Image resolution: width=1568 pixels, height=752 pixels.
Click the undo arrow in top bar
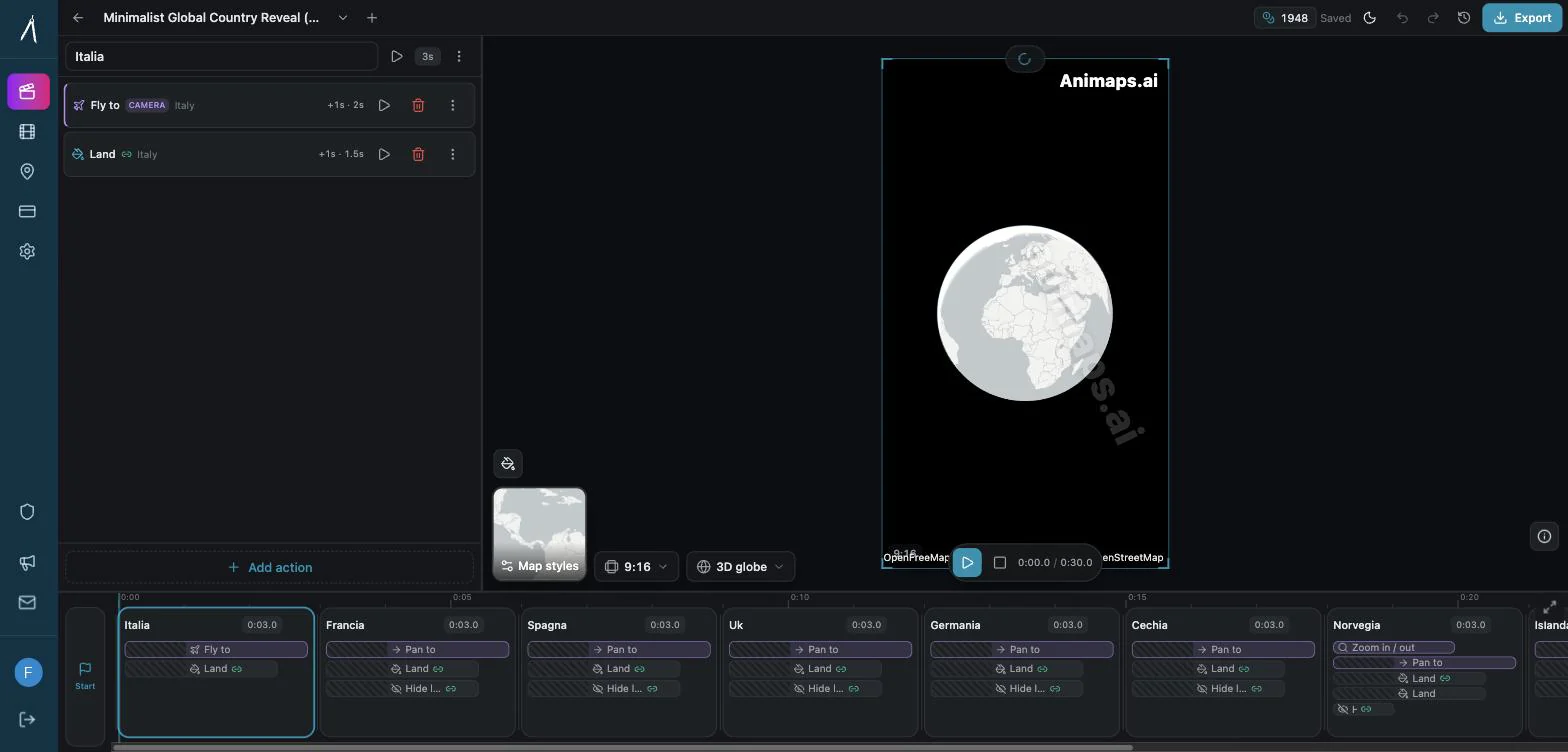1402,17
